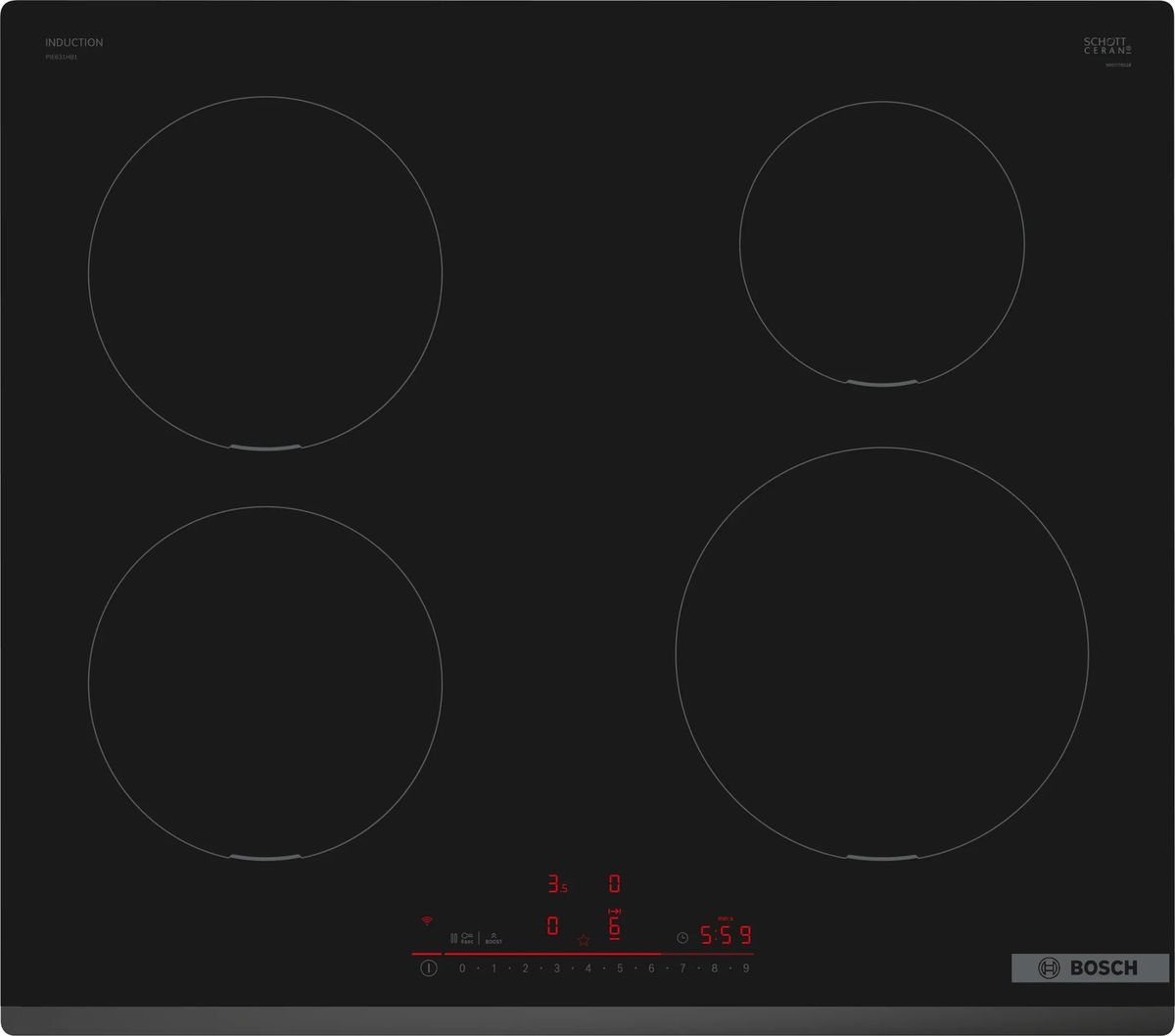1175x1036 pixels.
Task: Tap the red Wi-Fi indicator icon
Action: tap(427, 920)
